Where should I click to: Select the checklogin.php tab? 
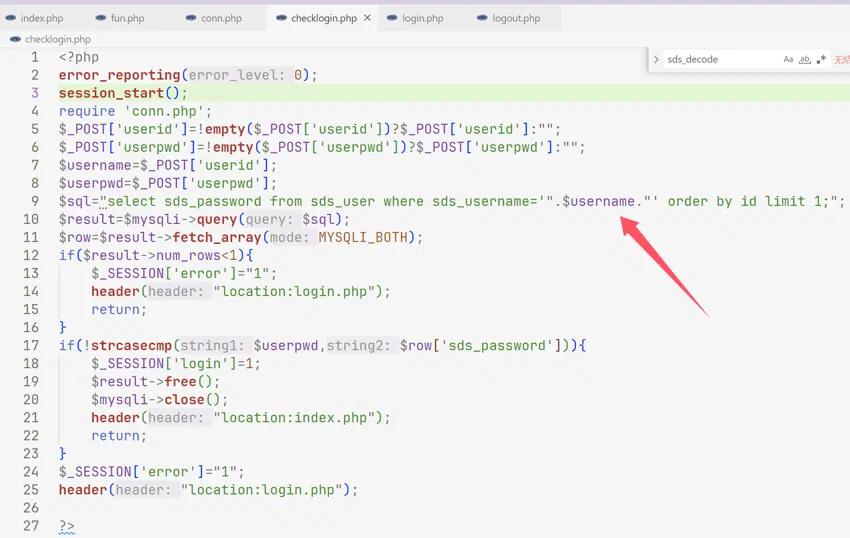(x=324, y=18)
